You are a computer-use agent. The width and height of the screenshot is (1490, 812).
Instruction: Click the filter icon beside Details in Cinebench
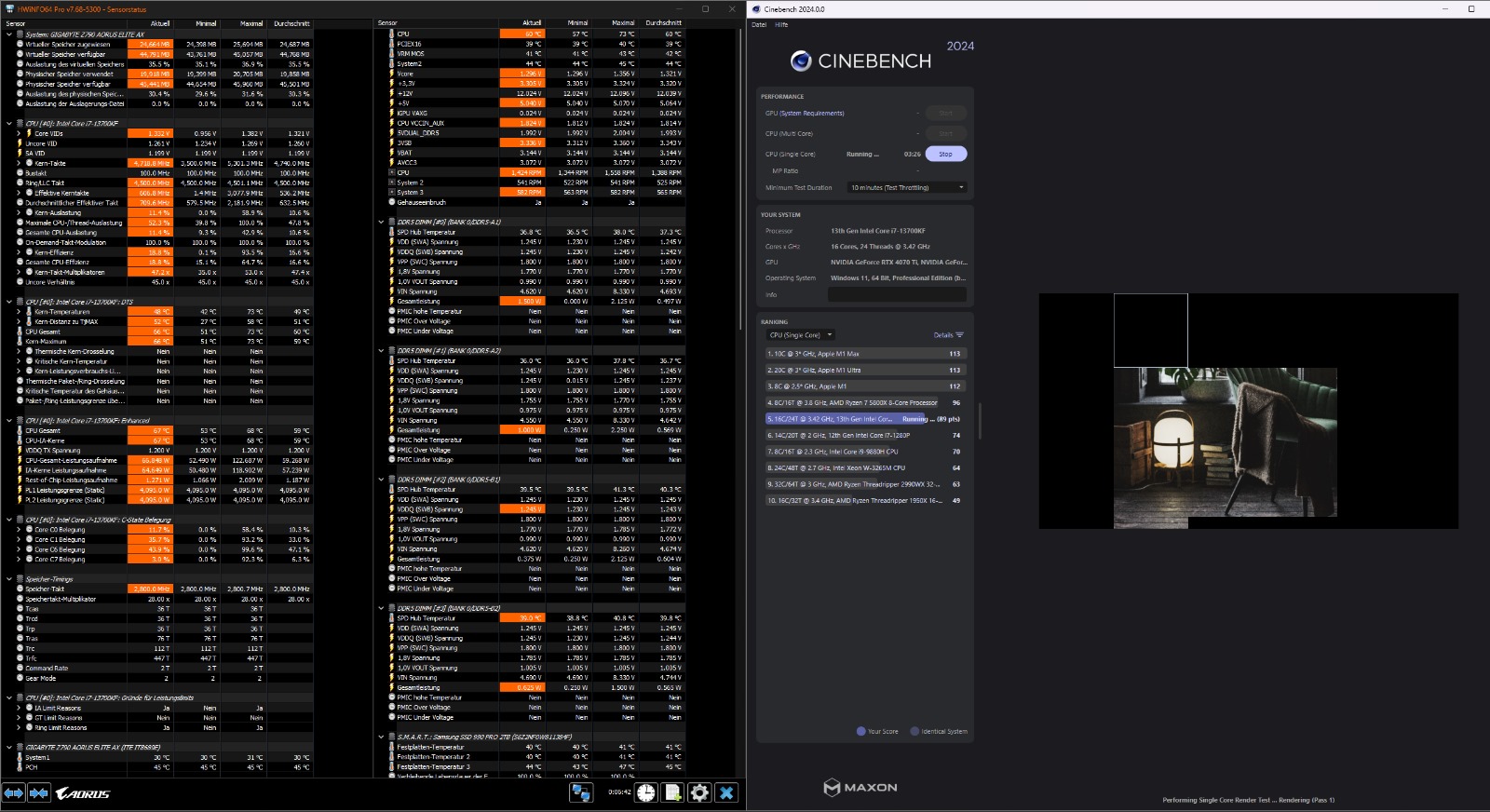[x=959, y=335]
